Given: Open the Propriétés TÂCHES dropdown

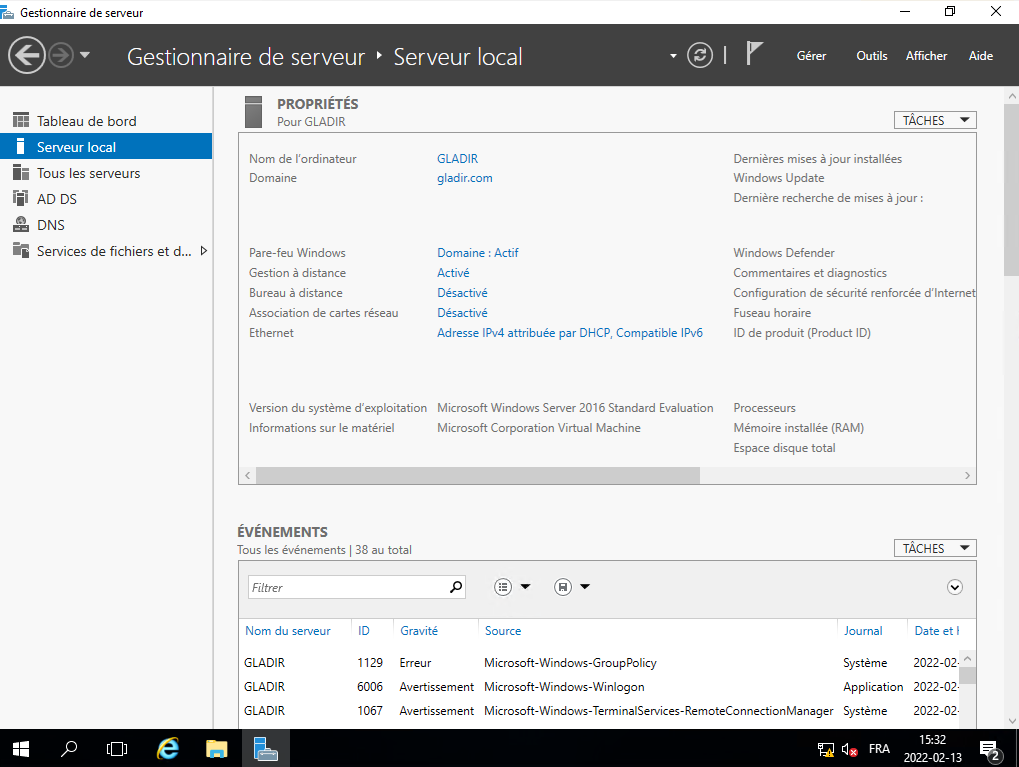Looking at the screenshot, I should point(934,120).
